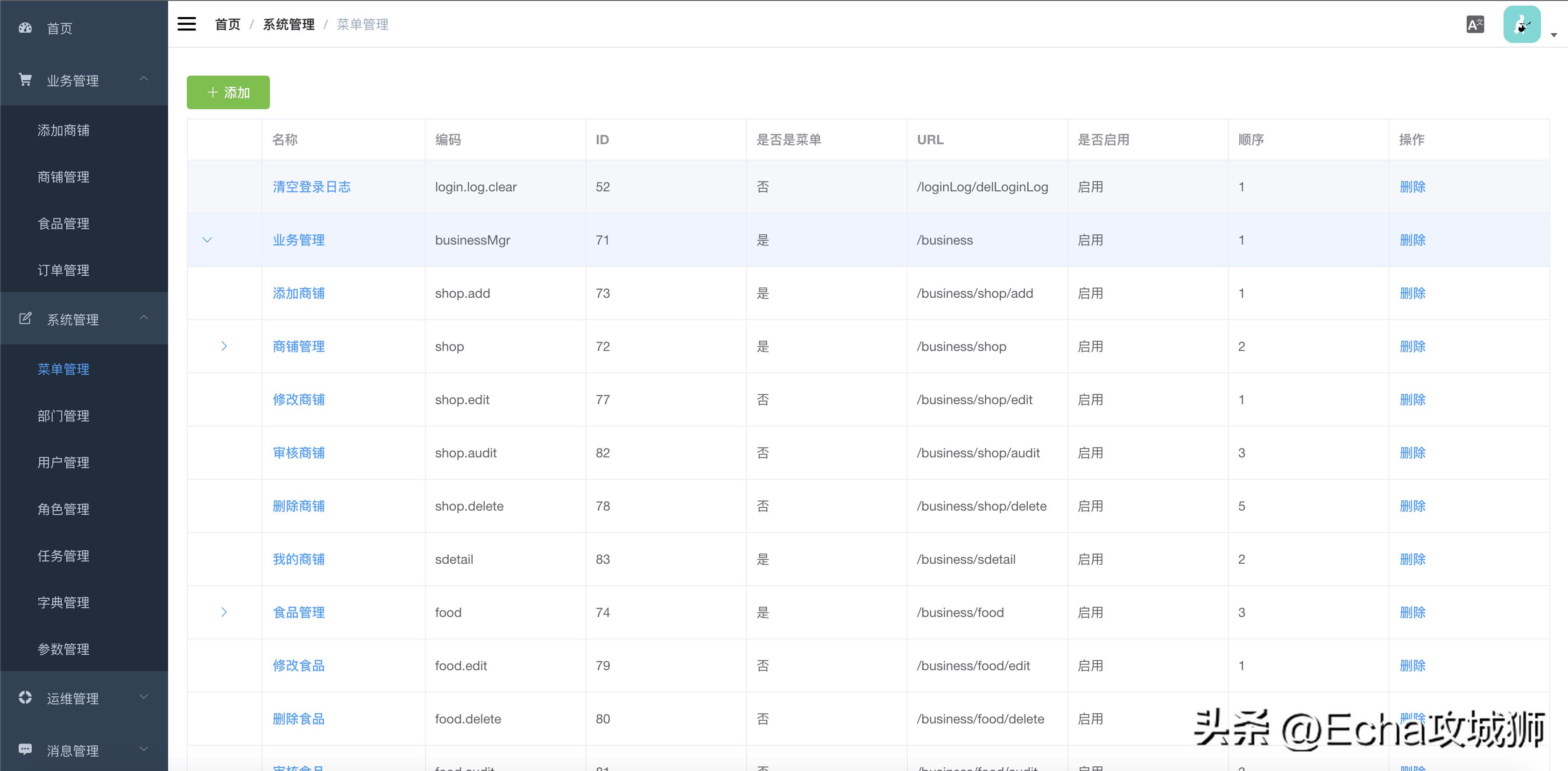Collapse the 业务管理 table row
The image size is (1568, 771).
point(207,240)
